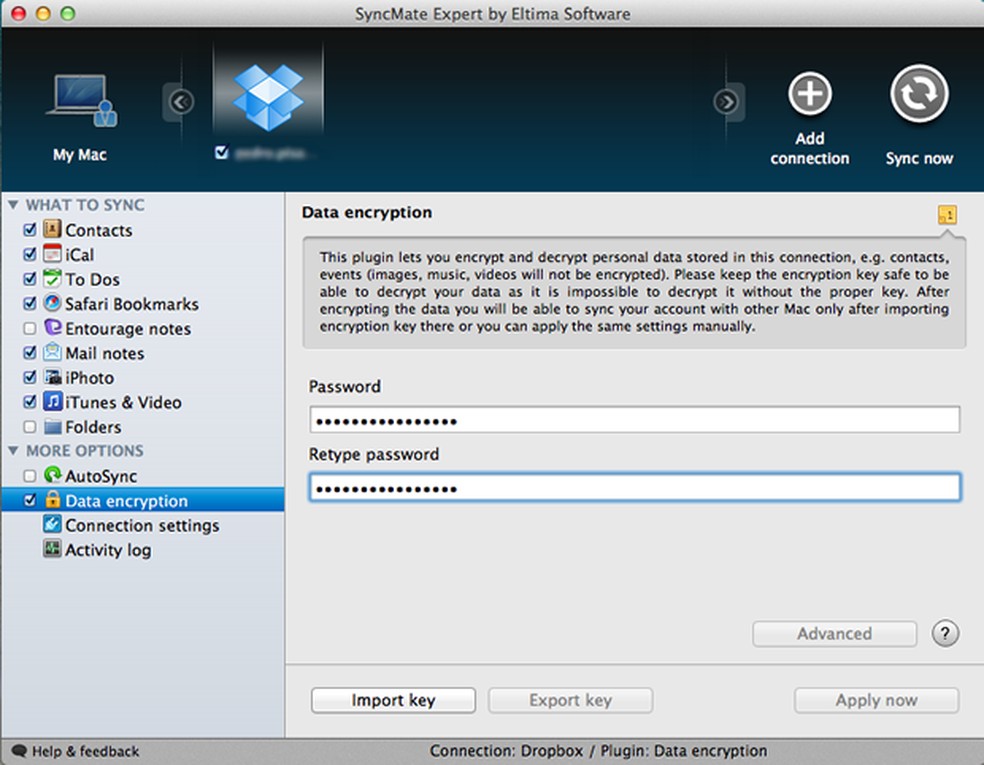Click the Entourage notes icon
This screenshot has height=765, width=984.
coord(52,327)
